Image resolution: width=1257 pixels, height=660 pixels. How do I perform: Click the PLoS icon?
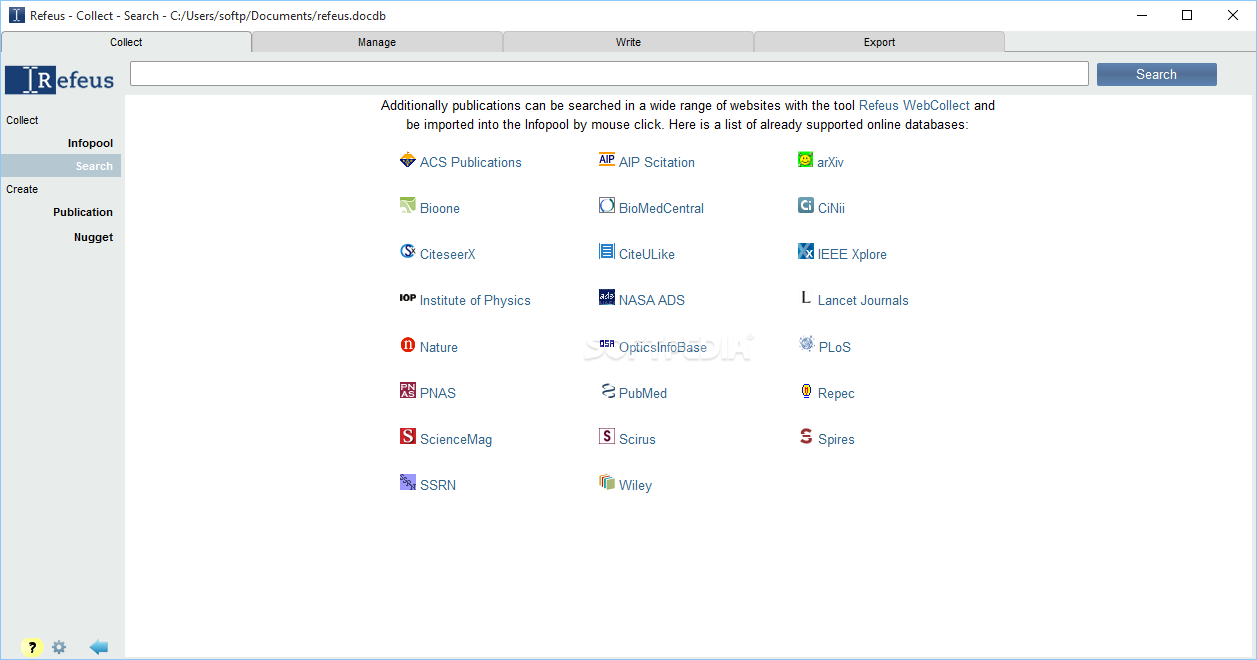coord(806,345)
